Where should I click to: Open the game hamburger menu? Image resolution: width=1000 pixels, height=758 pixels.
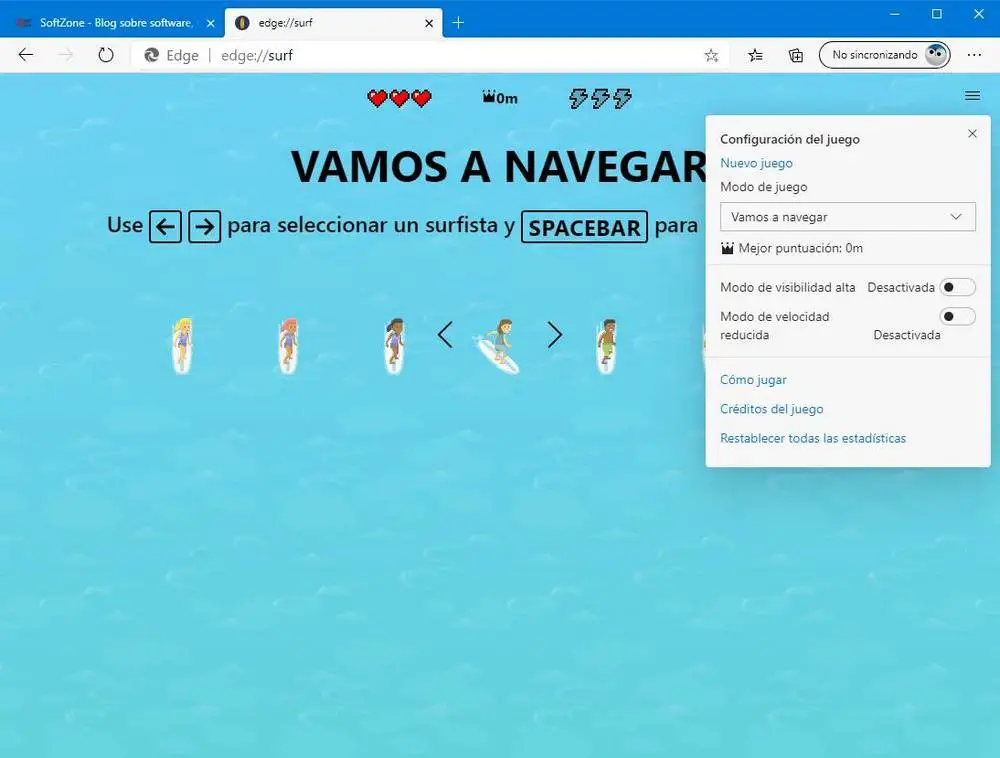[972, 96]
